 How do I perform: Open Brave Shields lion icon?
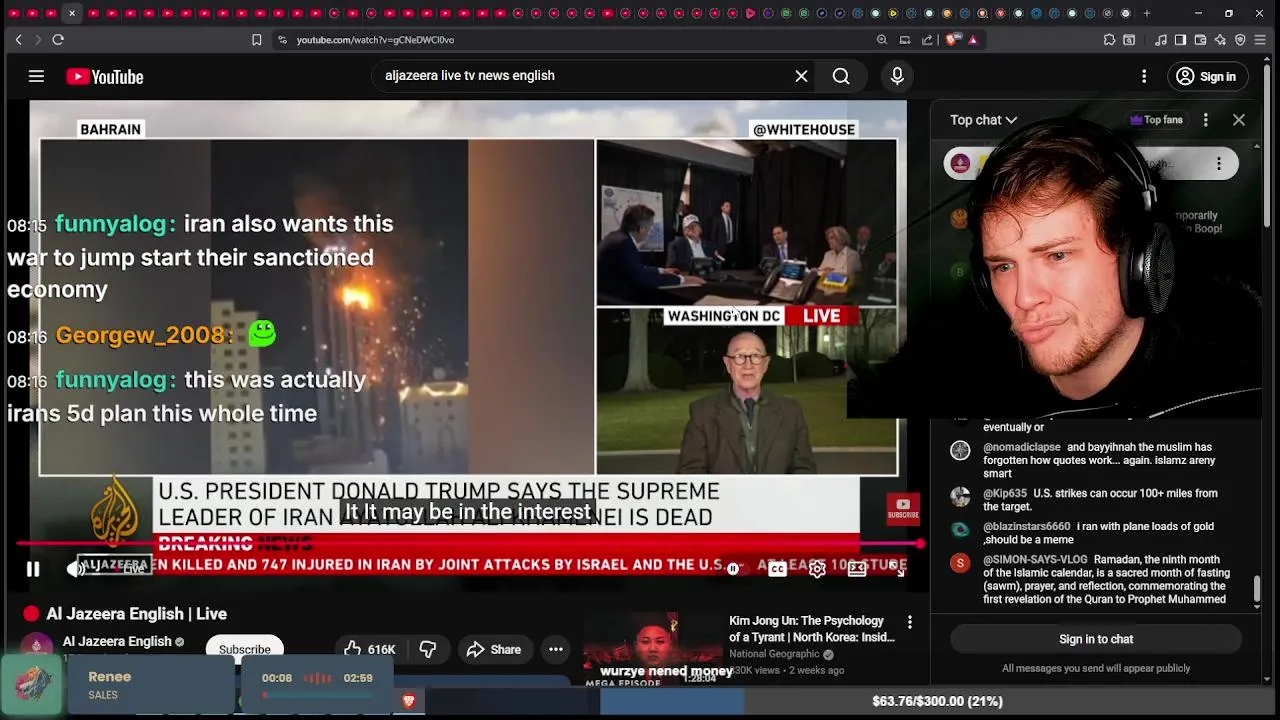(x=950, y=40)
